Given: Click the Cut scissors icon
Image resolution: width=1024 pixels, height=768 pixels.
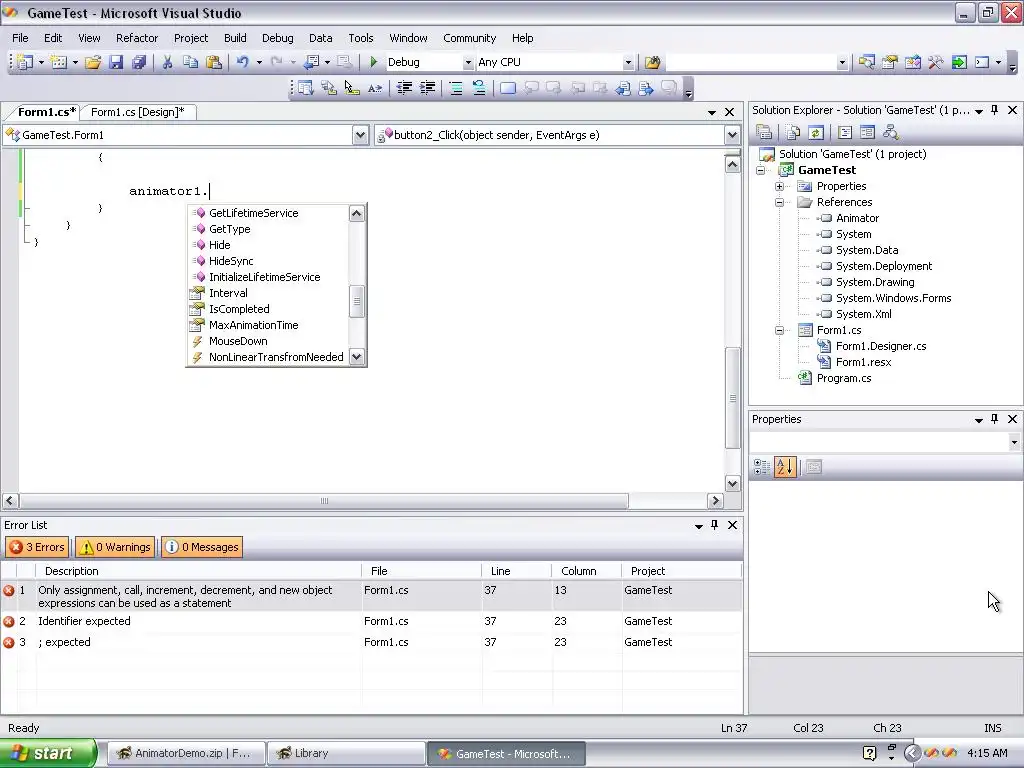Looking at the screenshot, I should [167, 62].
